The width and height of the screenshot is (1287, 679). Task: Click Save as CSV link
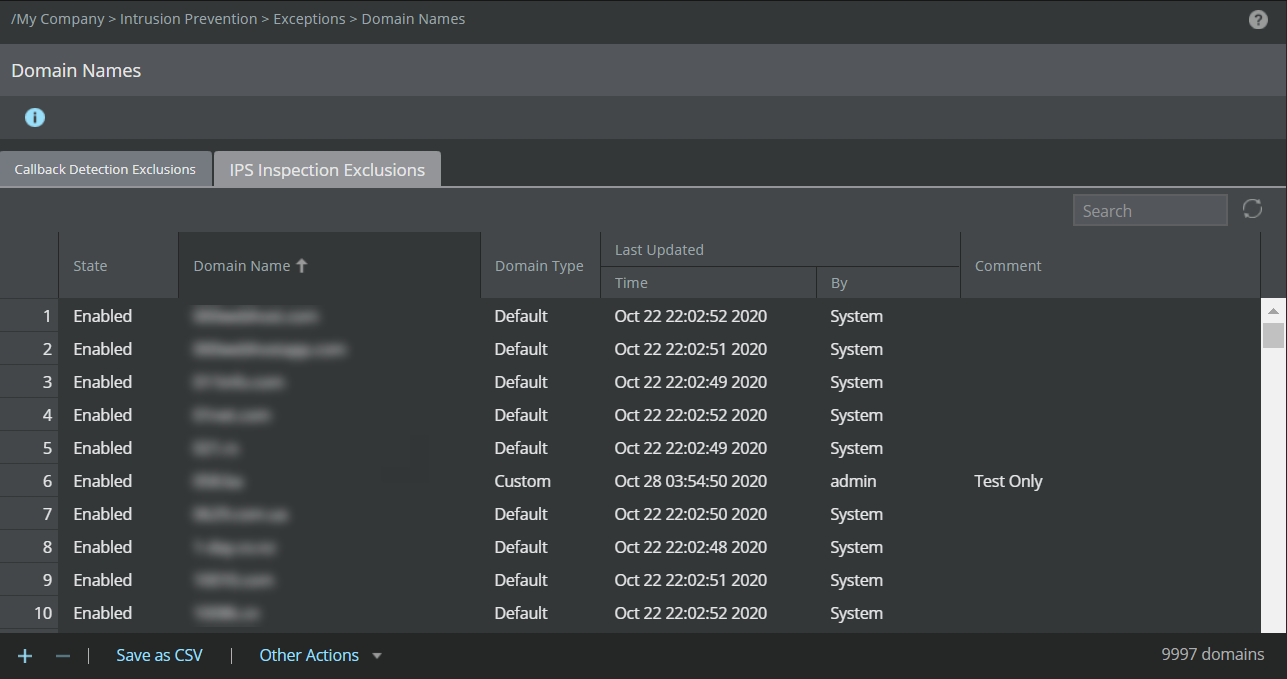(159, 655)
